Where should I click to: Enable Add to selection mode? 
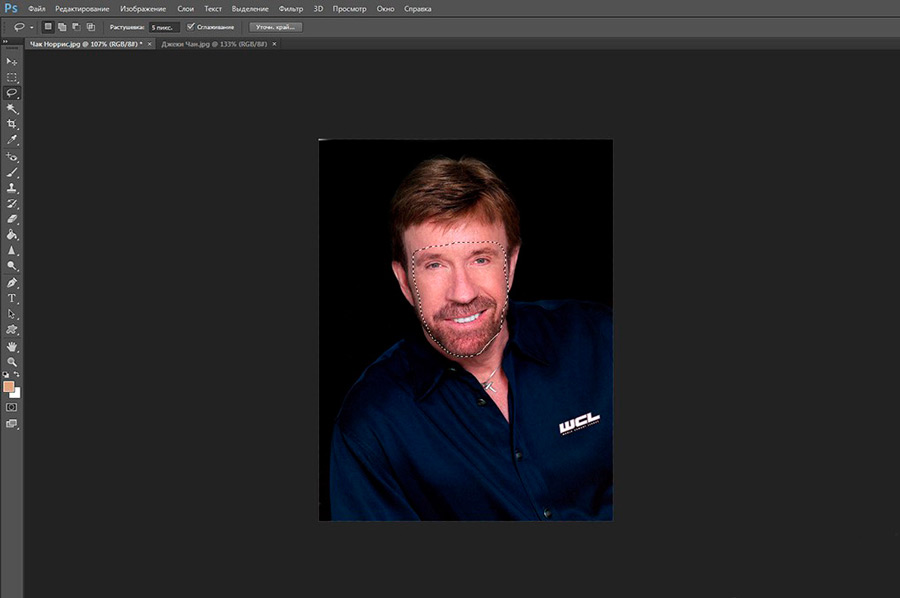[62, 27]
